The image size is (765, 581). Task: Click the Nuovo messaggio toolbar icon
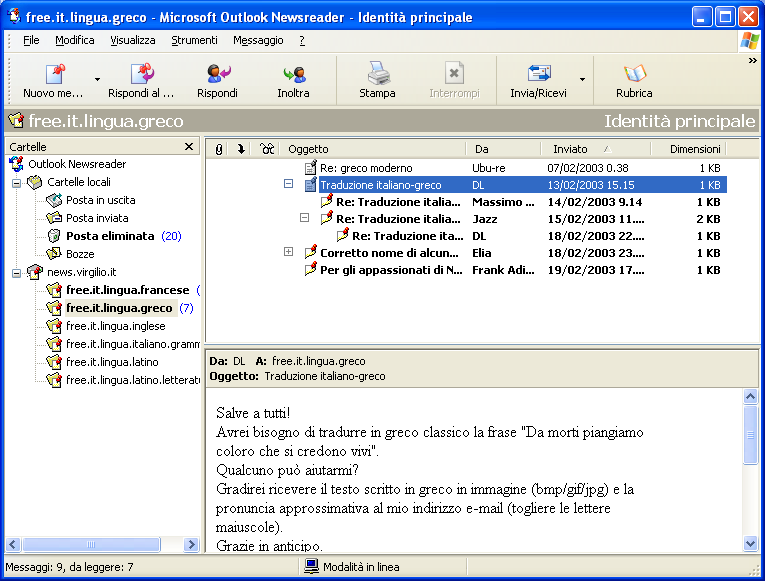tap(55, 74)
